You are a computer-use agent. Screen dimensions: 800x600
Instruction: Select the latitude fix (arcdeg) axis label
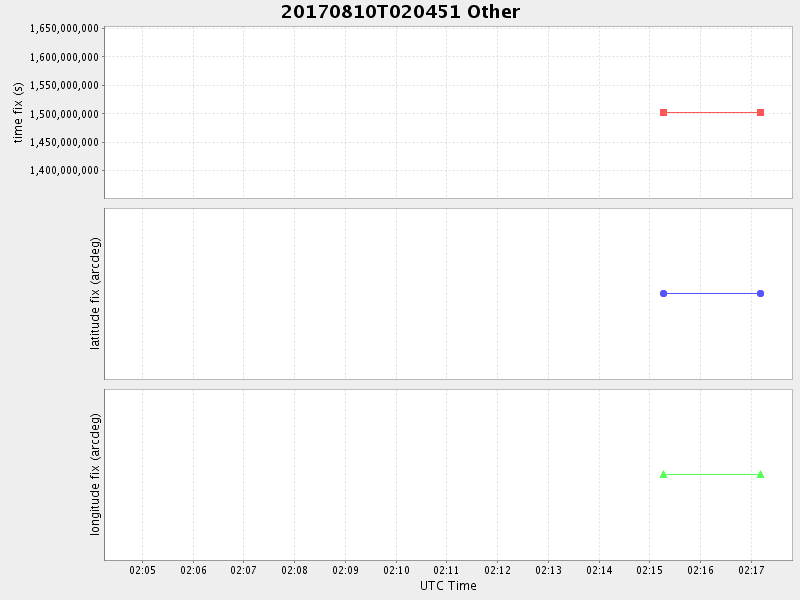pyautogui.click(x=96, y=293)
